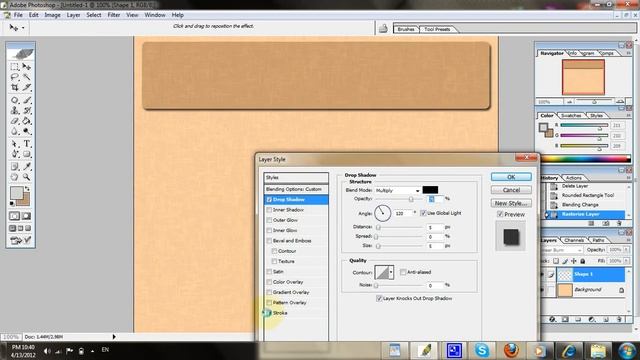Enable the Inner Shadow checkbox
Image resolution: width=640 pixels, height=360 pixels.
click(269, 210)
